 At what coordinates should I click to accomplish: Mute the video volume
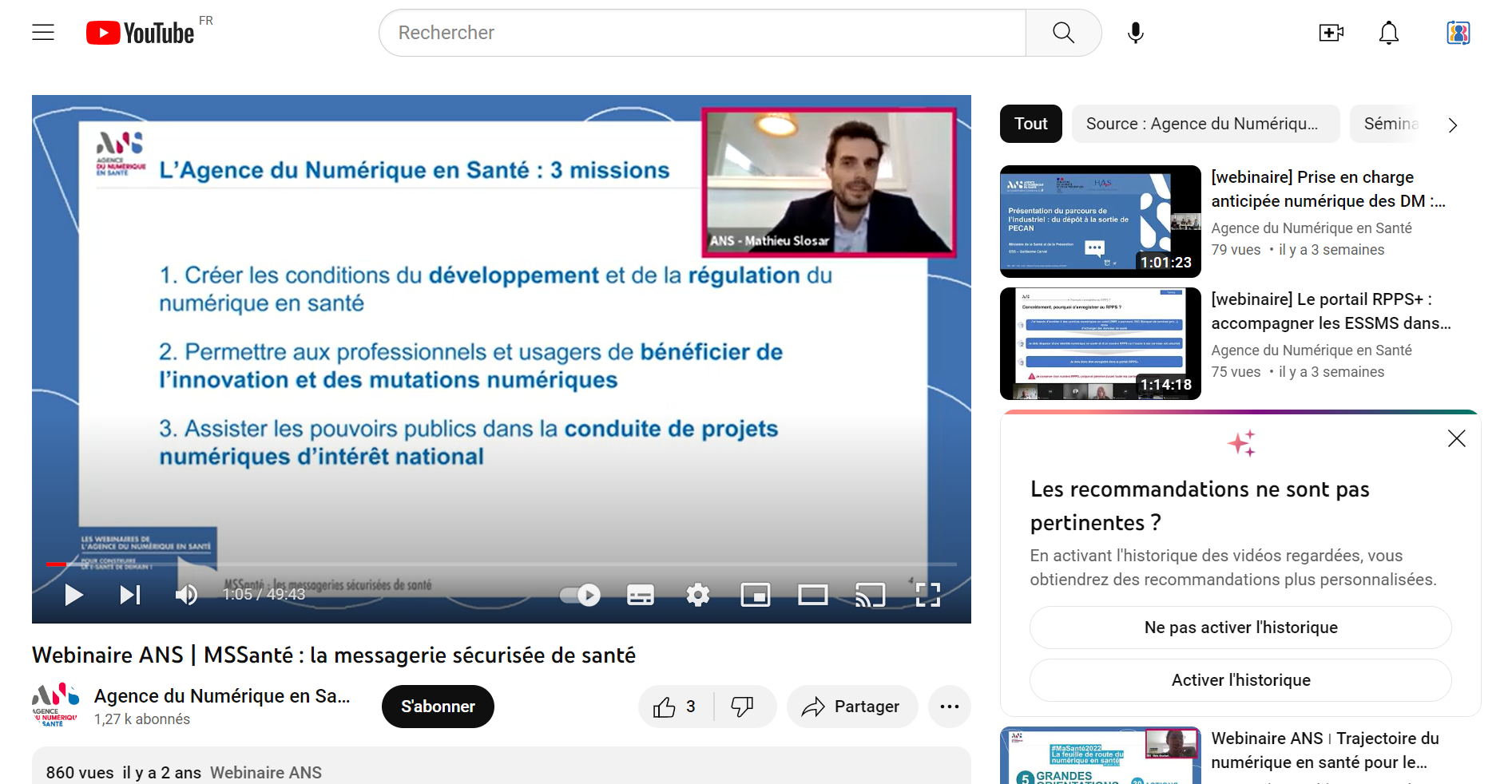pos(186,595)
